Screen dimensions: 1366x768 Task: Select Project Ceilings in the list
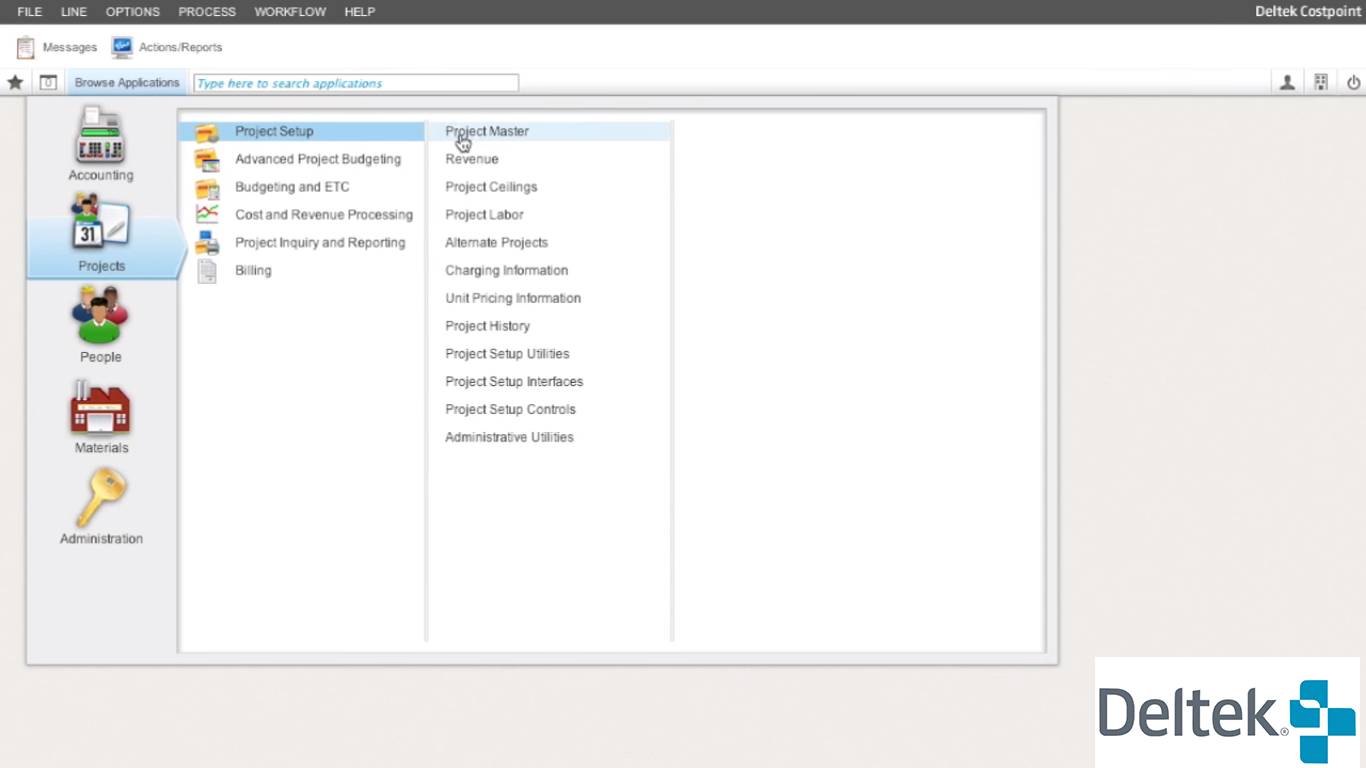[491, 187]
